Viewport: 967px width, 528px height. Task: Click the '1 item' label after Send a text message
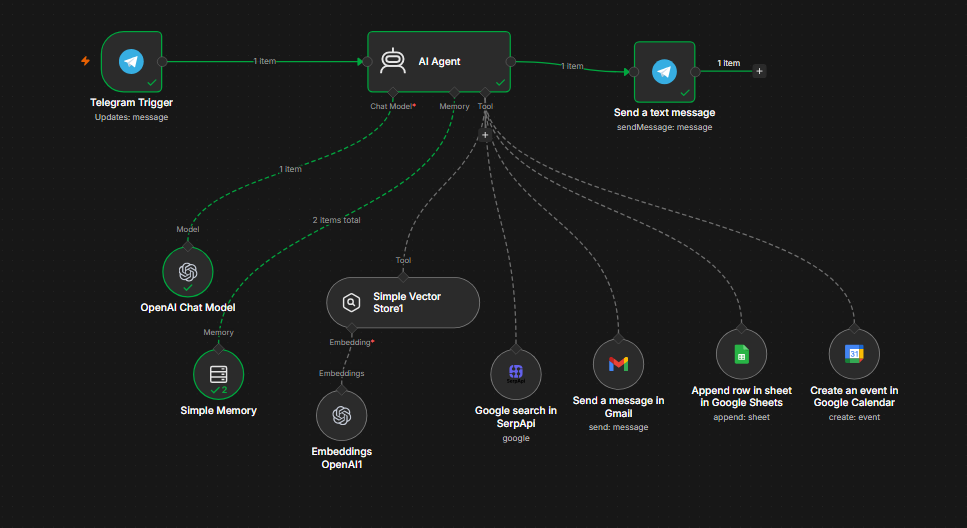tap(728, 63)
